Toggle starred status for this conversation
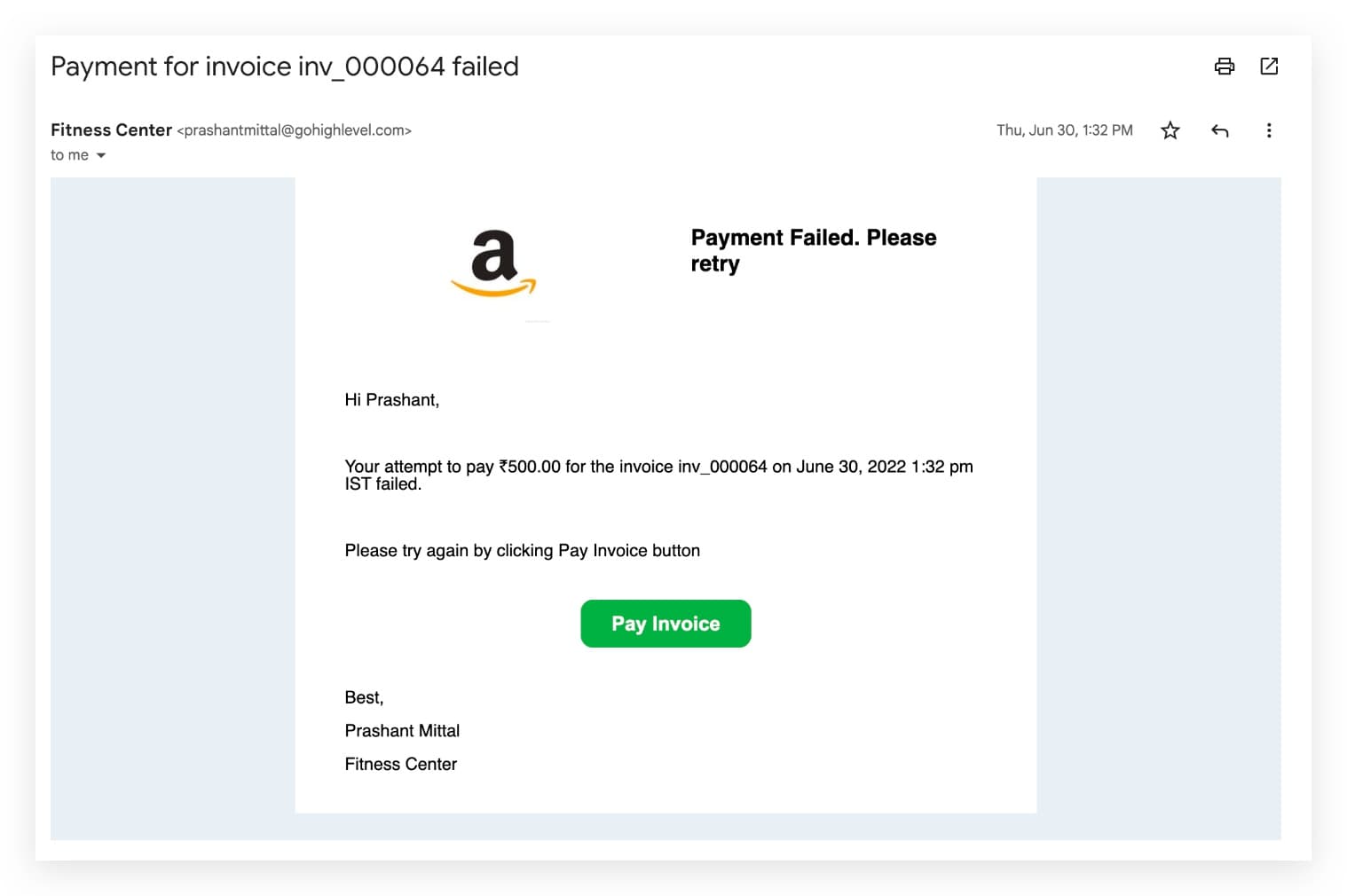Image resolution: width=1347 pixels, height=896 pixels. click(1170, 130)
